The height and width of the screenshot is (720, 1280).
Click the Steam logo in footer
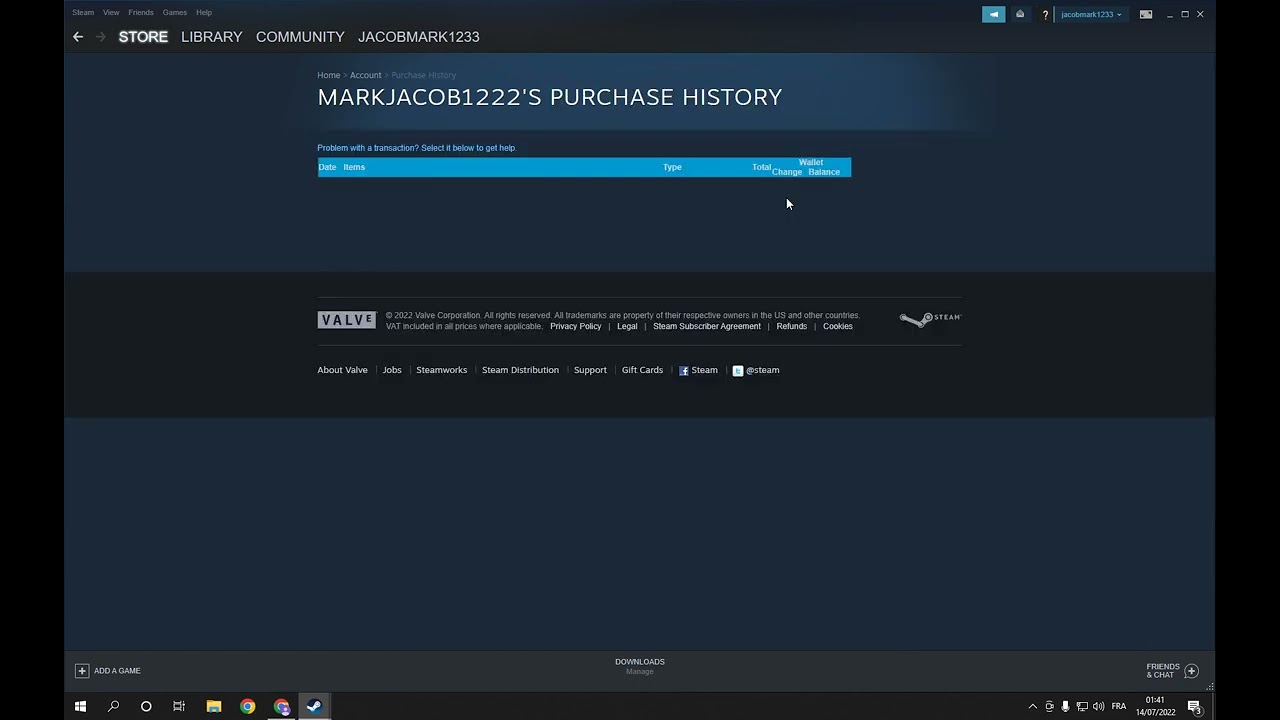click(930, 319)
